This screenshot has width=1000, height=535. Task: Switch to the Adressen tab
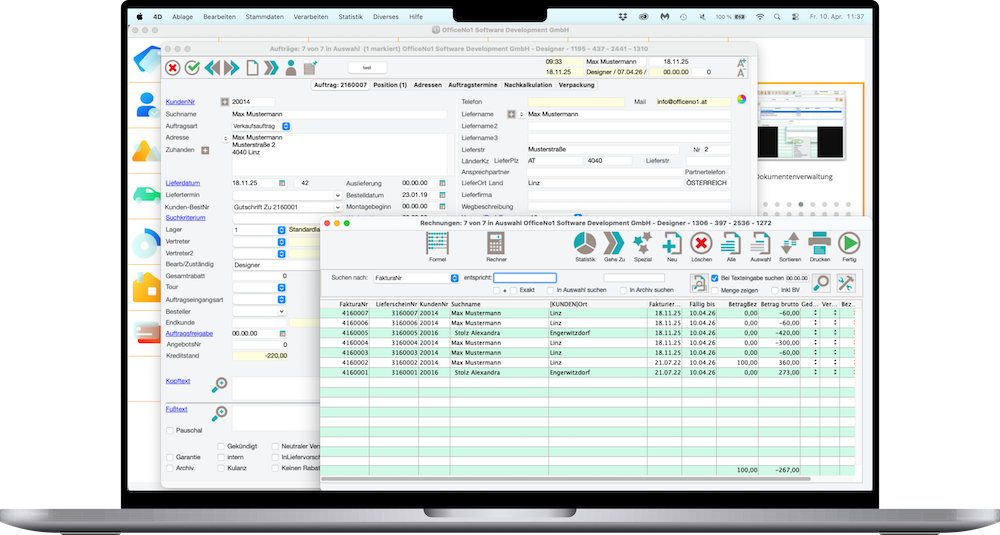427,85
